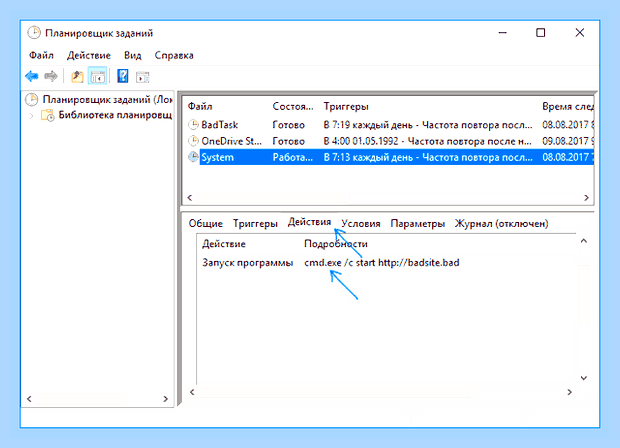Click the Работа... status of System

[x=293, y=157]
